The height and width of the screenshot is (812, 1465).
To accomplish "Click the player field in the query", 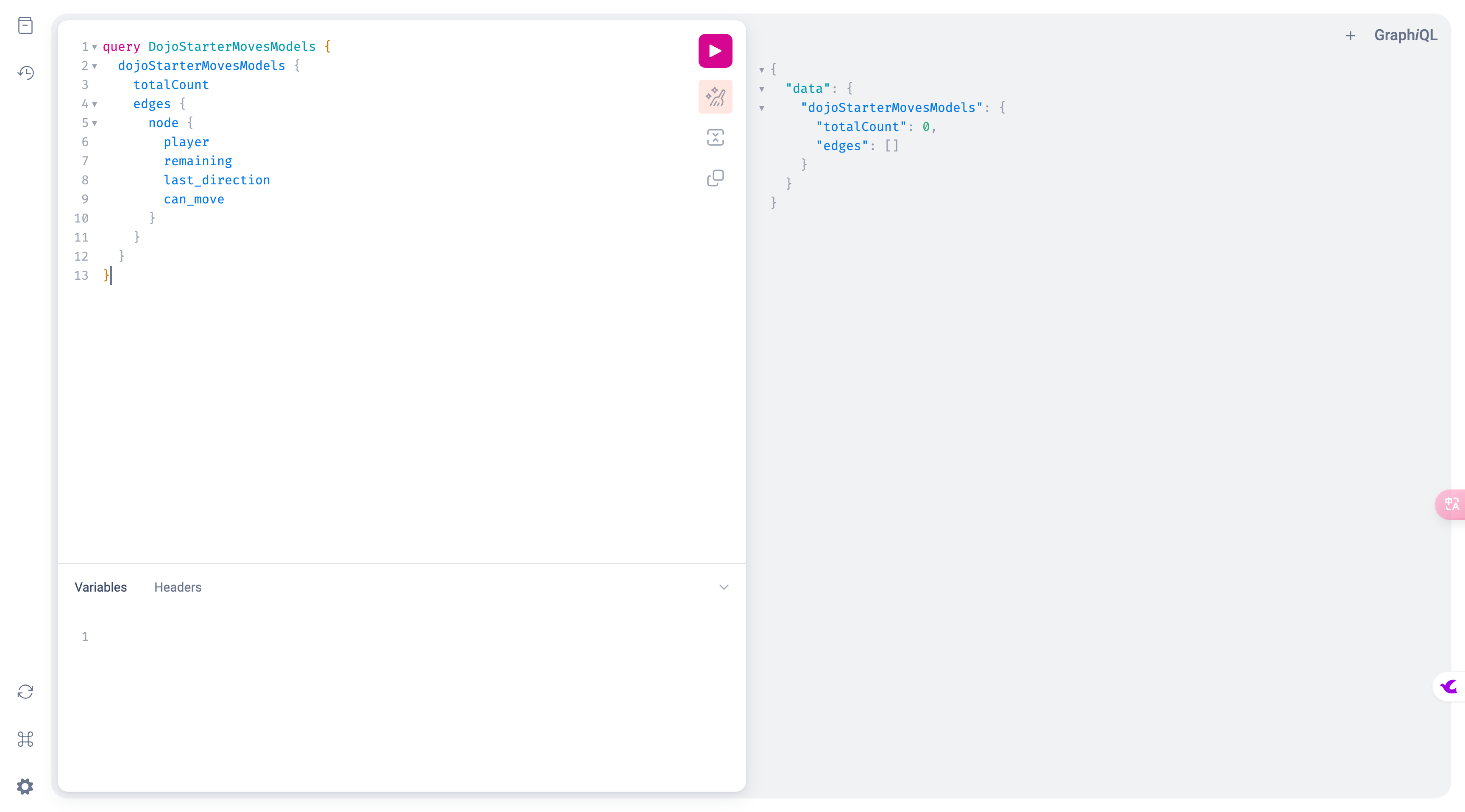I will click(x=186, y=142).
